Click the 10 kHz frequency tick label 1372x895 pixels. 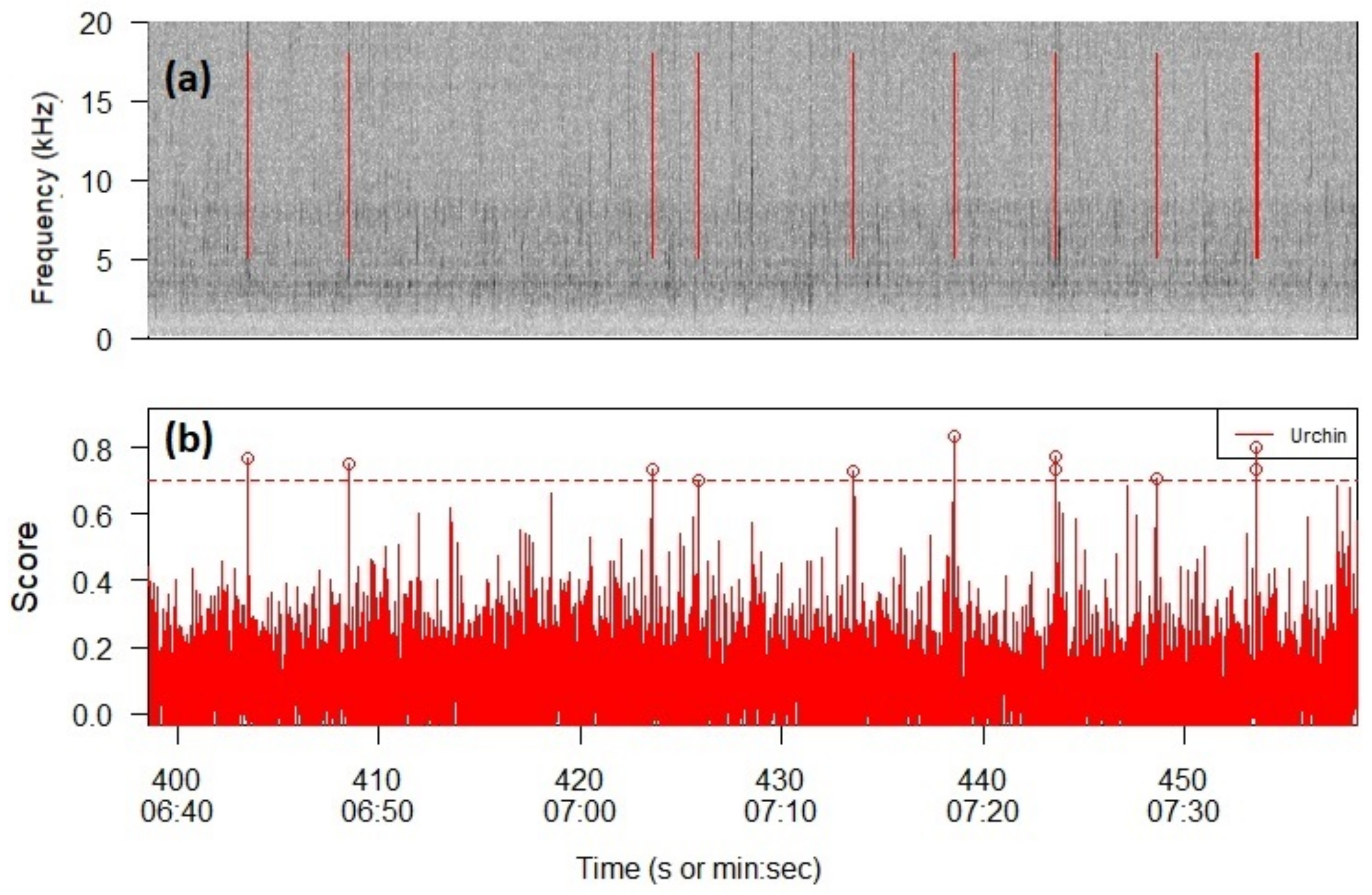95,182
